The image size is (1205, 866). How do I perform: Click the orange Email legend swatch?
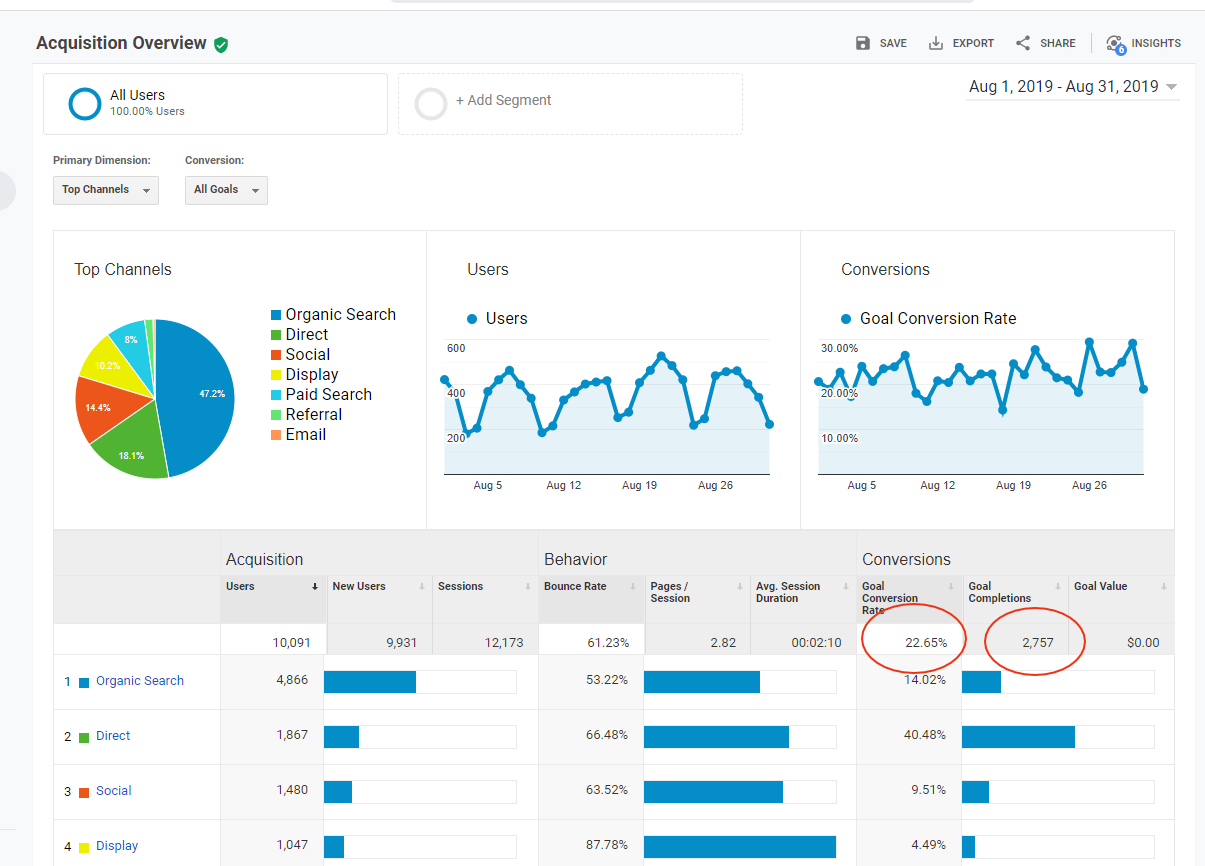tap(276, 435)
